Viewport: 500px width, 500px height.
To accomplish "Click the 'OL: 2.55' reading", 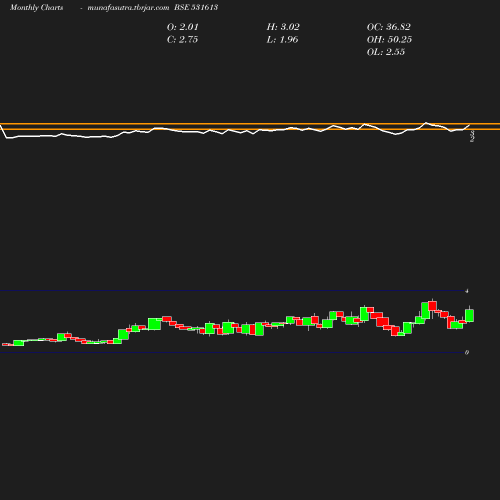I will click(386, 52).
